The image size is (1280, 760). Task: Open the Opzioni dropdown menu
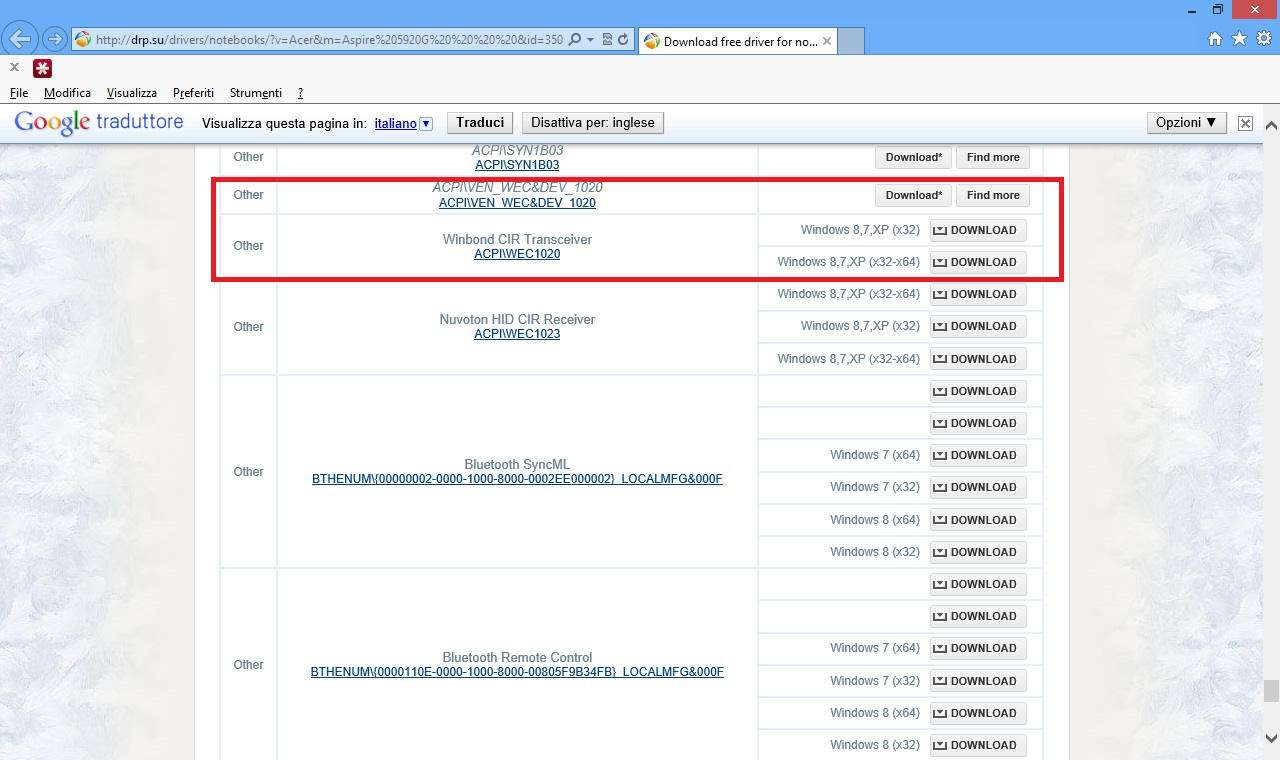tap(1186, 123)
